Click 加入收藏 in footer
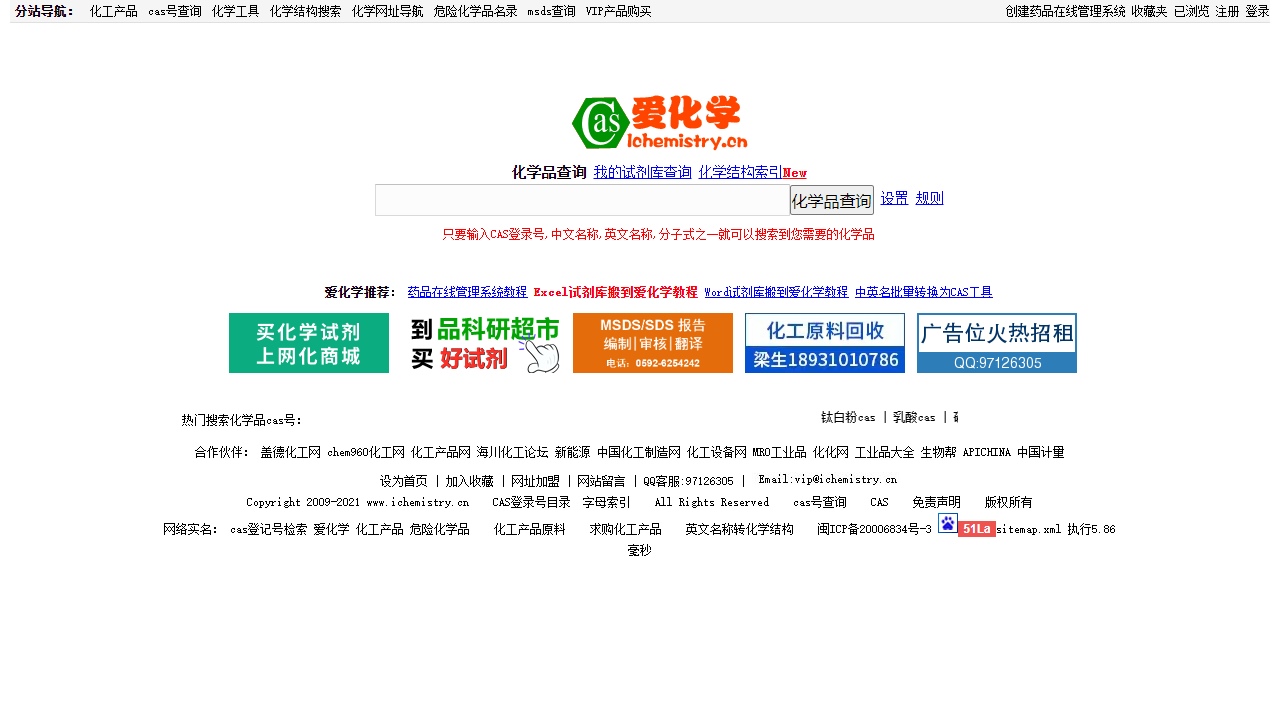 tap(470, 480)
